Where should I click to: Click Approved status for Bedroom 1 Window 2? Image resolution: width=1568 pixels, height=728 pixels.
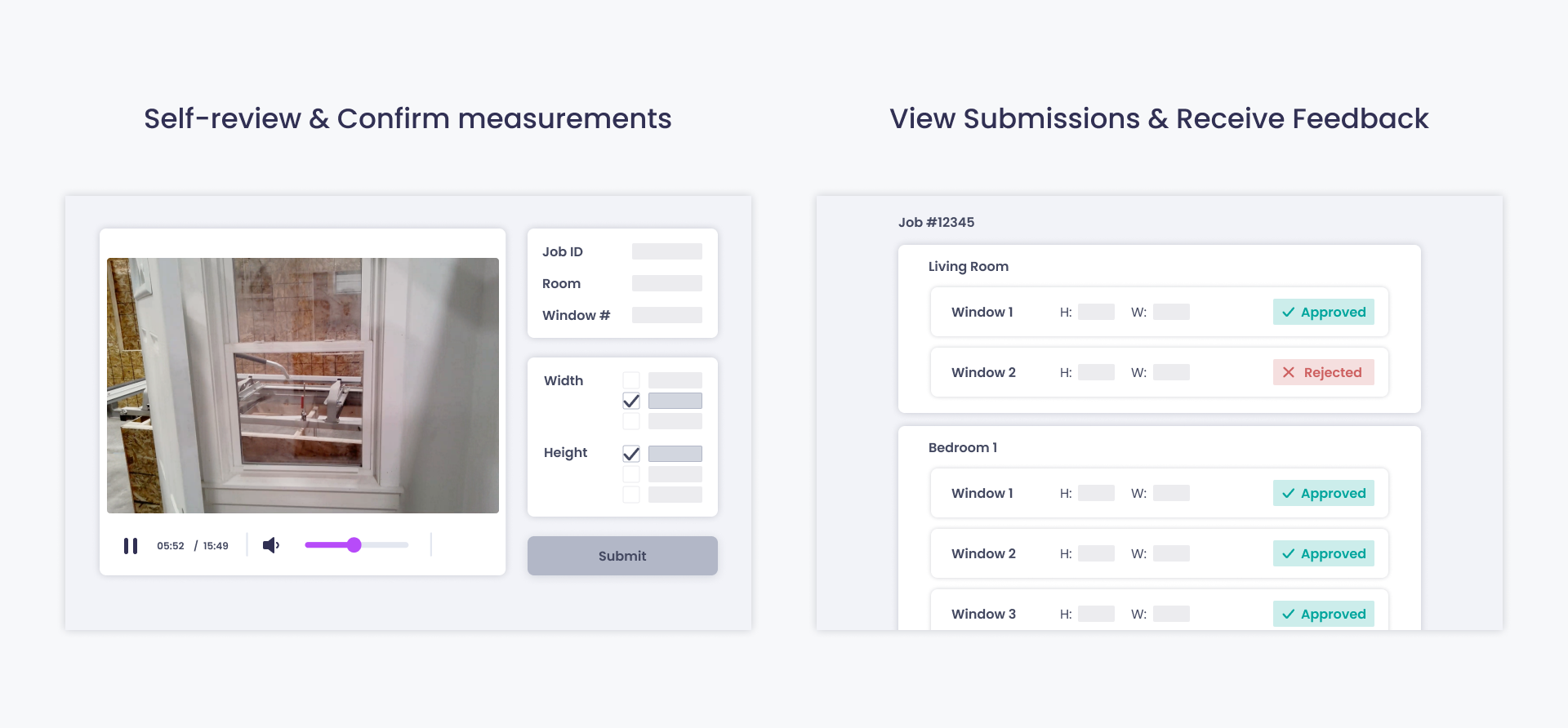tap(1324, 553)
